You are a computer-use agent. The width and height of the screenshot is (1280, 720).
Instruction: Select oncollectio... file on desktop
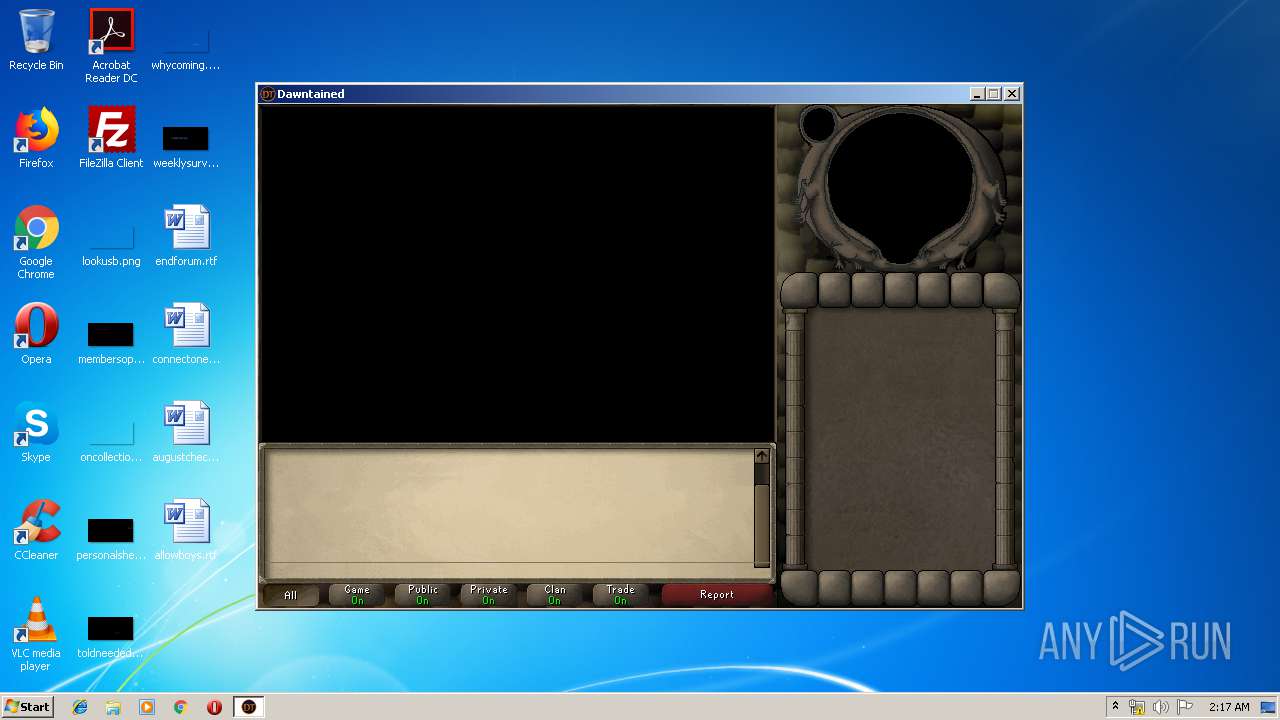(x=111, y=439)
